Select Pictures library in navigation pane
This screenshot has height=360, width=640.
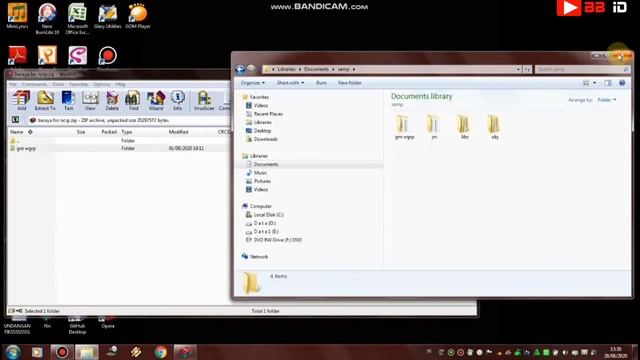click(258, 181)
